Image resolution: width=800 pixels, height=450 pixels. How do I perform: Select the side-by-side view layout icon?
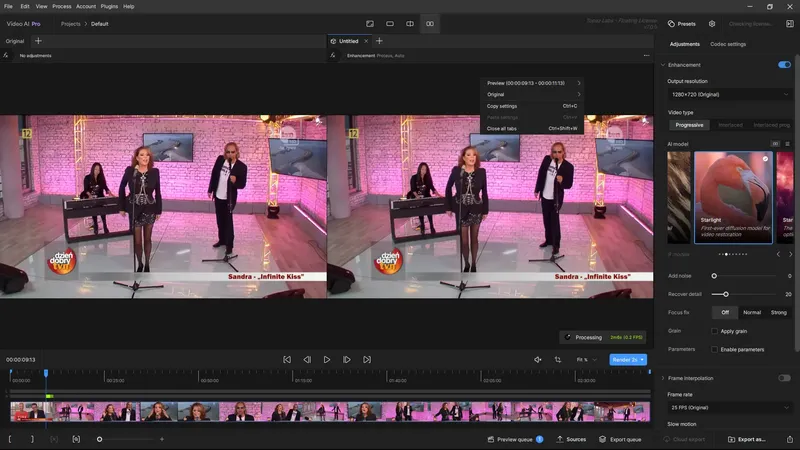430,24
